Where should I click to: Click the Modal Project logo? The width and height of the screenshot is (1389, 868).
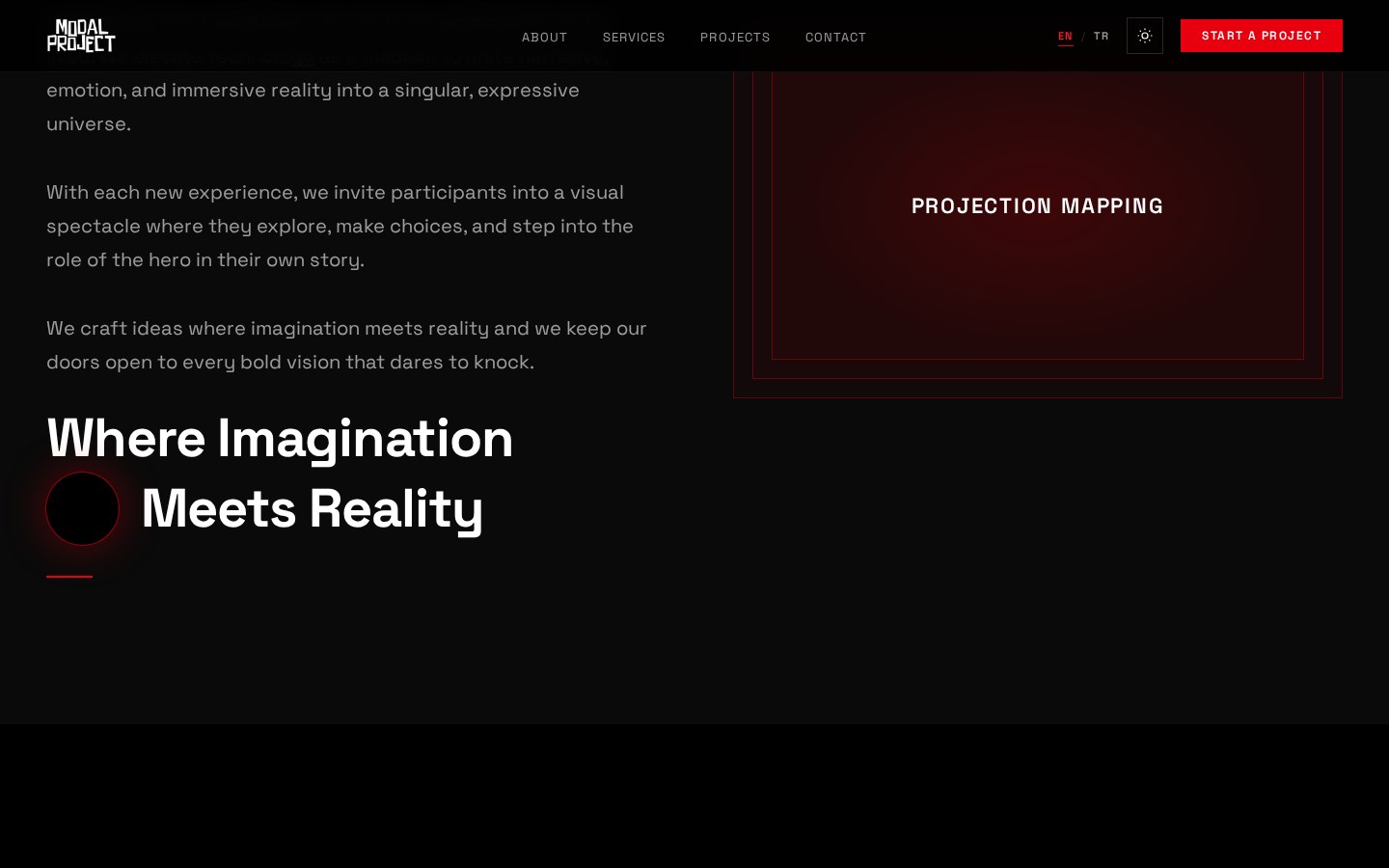coord(81,36)
